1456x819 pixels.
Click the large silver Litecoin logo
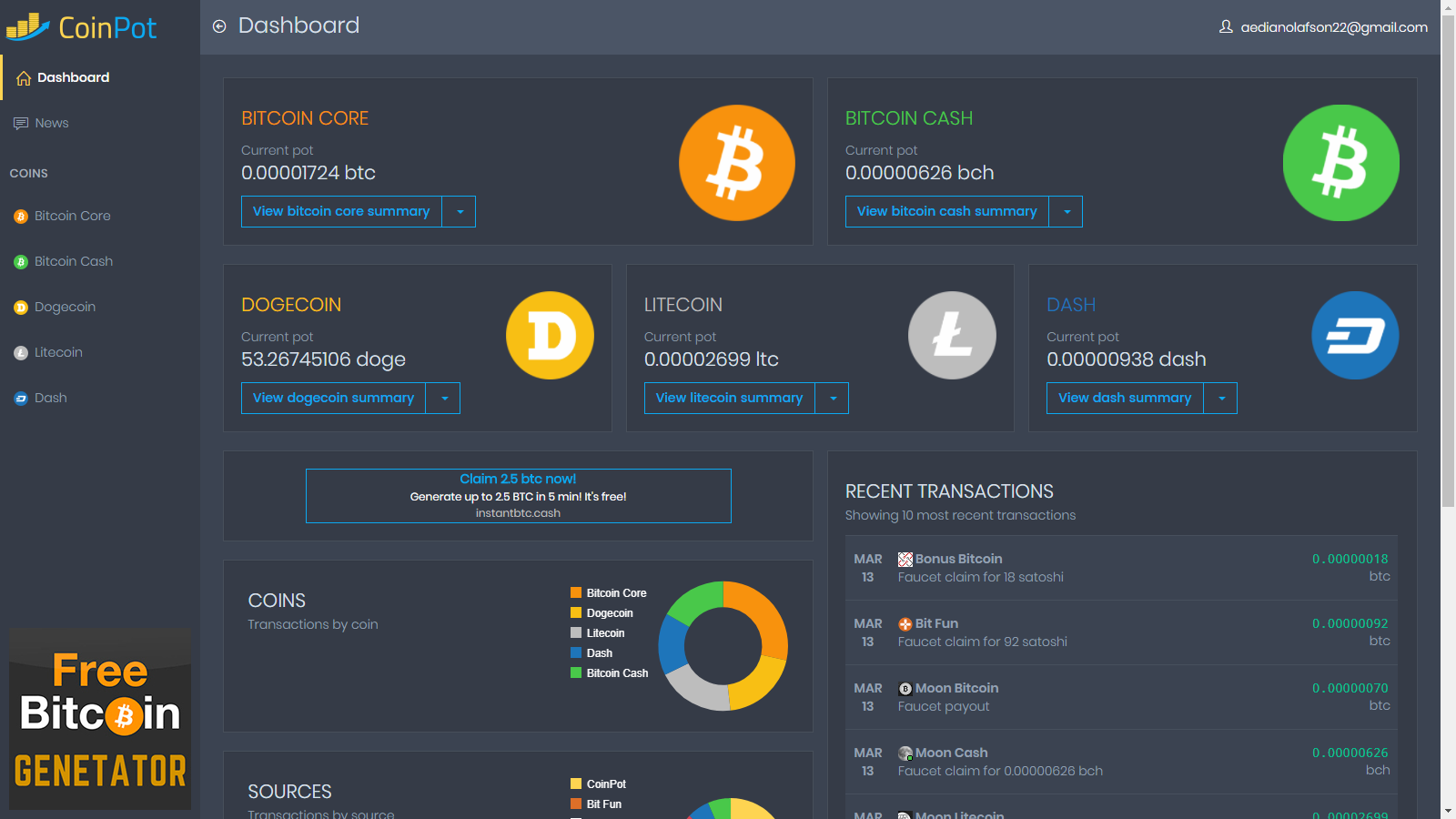[x=952, y=335]
